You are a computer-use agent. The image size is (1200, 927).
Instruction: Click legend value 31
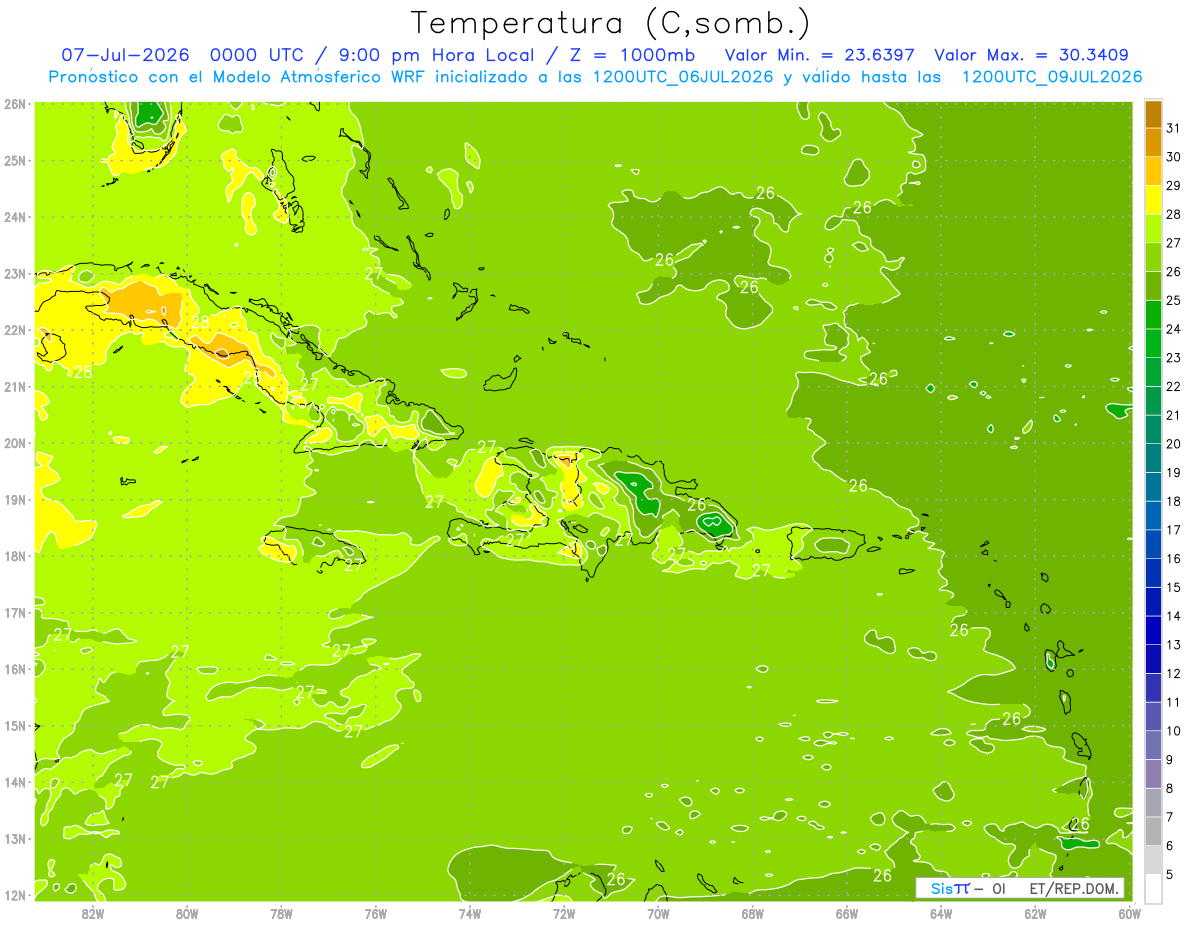1174,129
